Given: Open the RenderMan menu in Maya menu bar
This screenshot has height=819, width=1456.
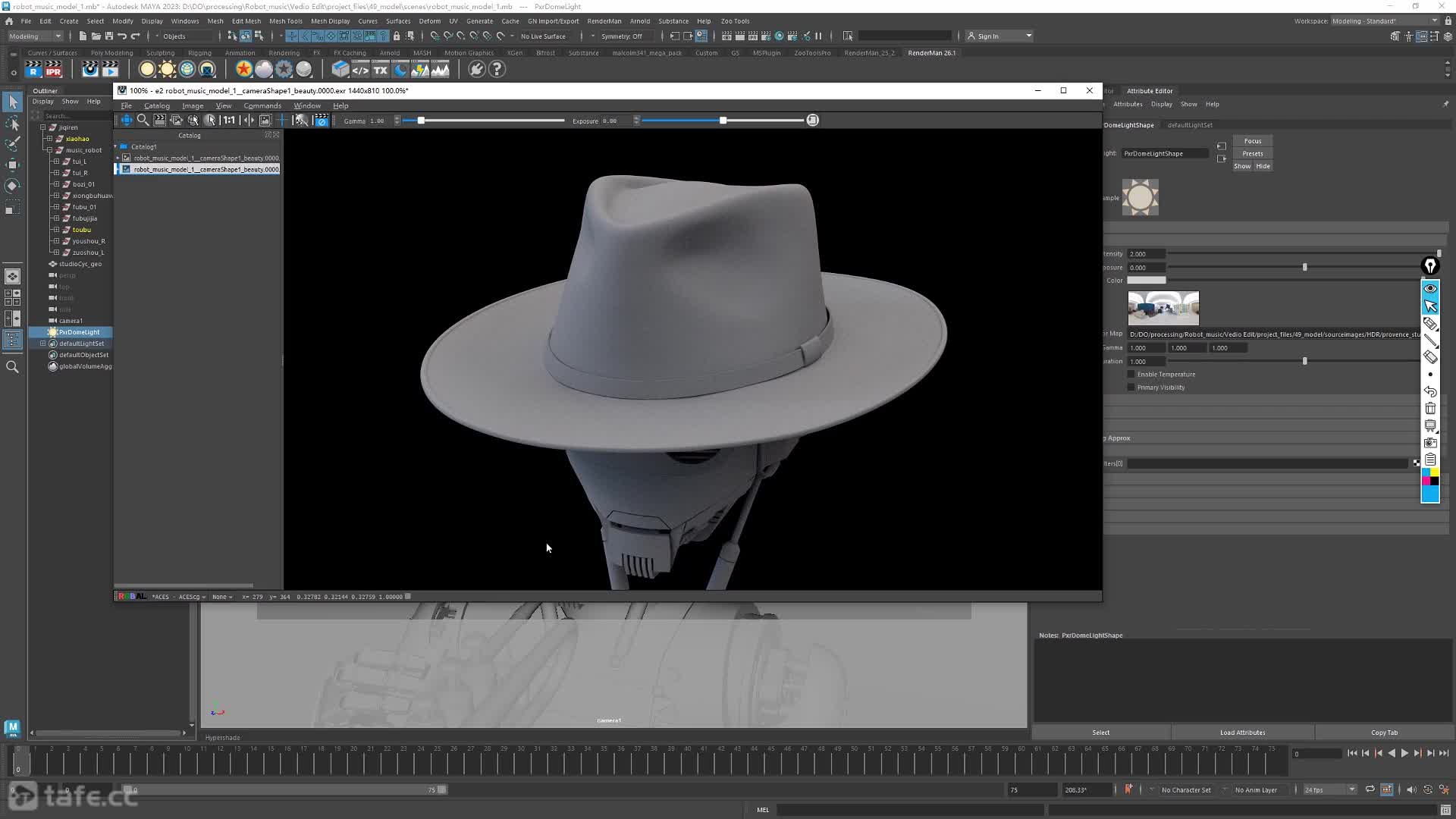Looking at the screenshot, I should [x=604, y=21].
